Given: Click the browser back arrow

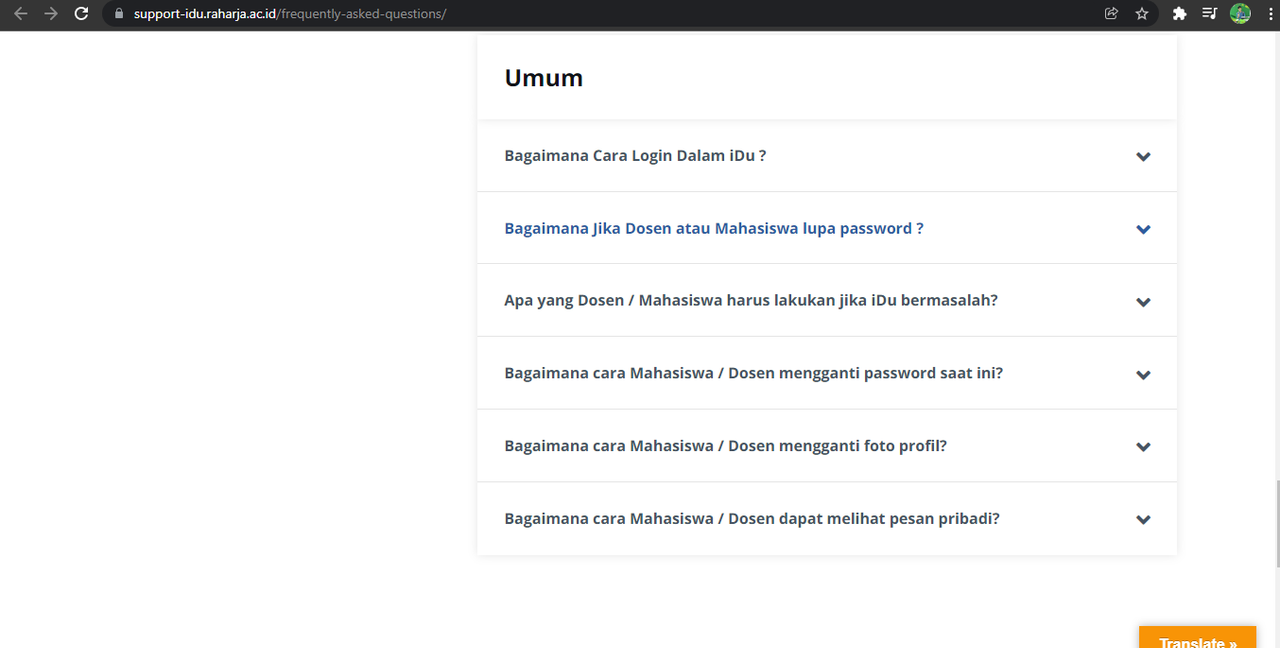Looking at the screenshot, I should tap(20, 14).
